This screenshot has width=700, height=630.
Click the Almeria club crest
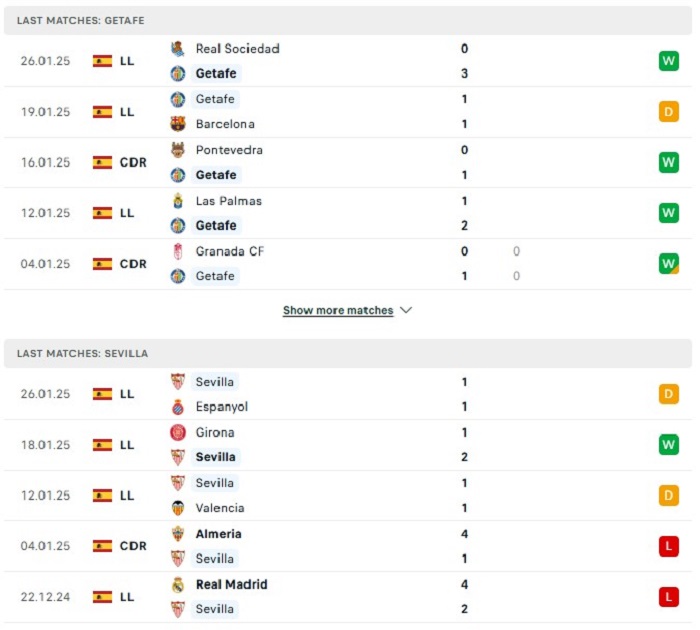point(178,534)
